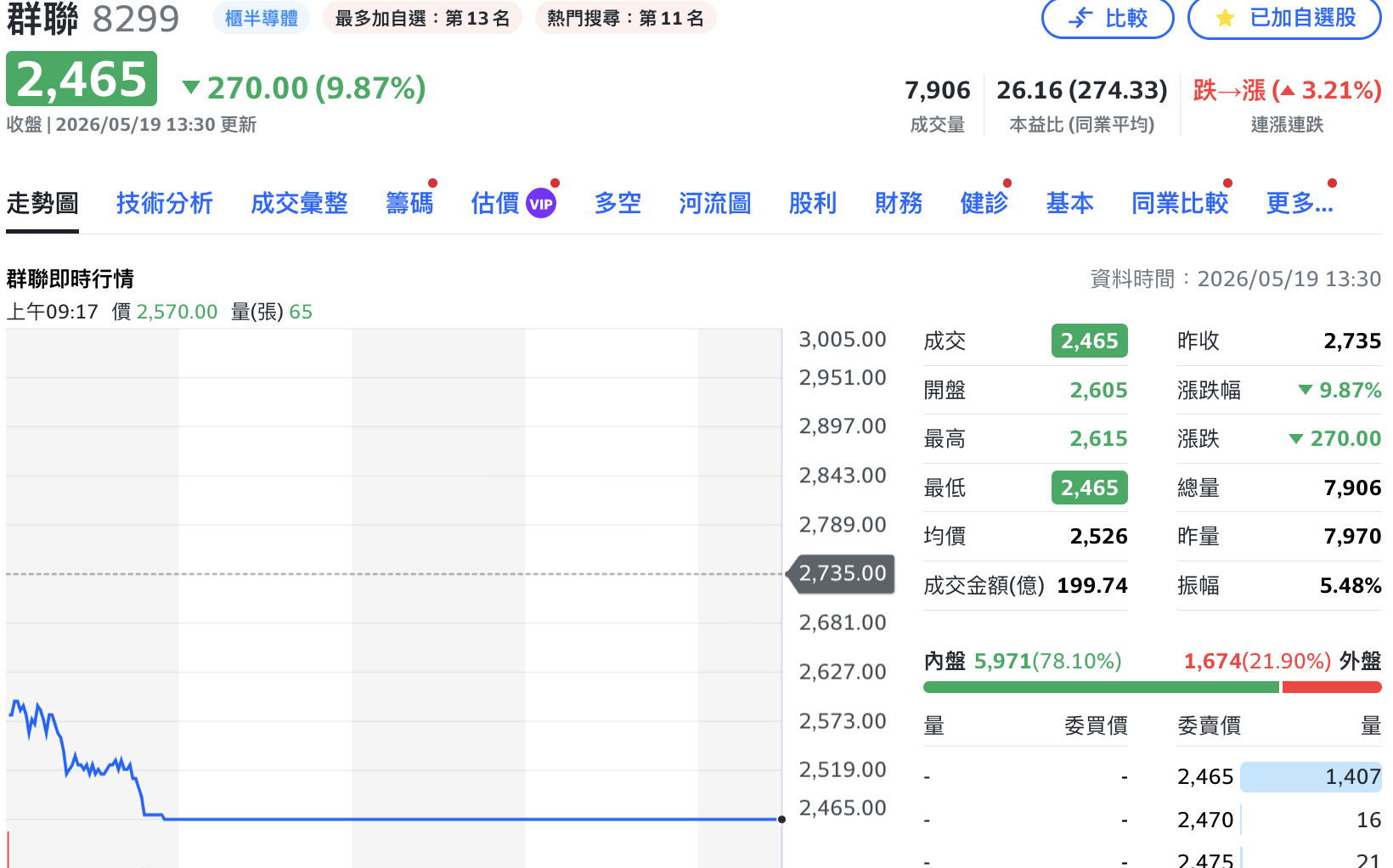
Task: Click the 270.00 (9.87%) change text
Action: 317,87
